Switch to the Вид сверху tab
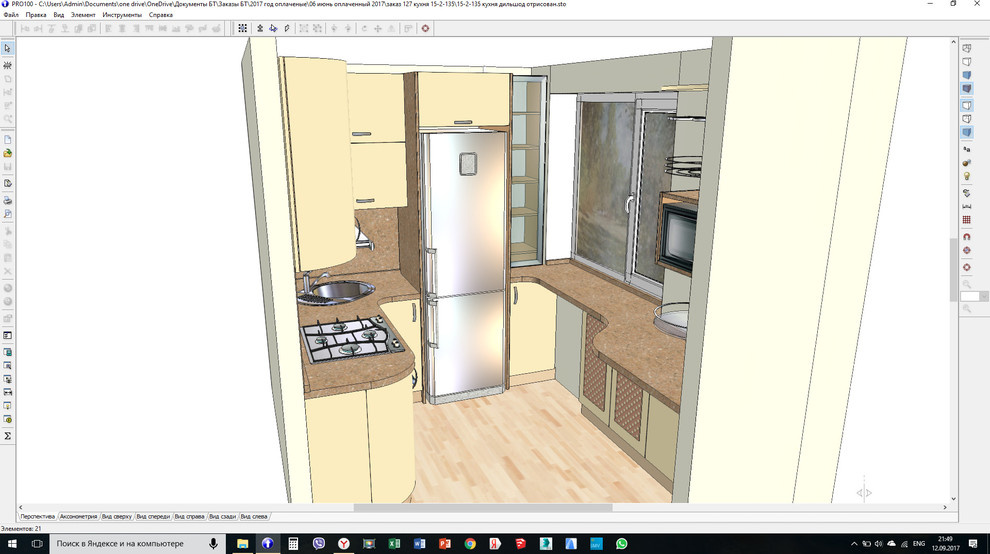Image resolution: width=990 pixels, height=554 pixels. click(x=116, y=517)
